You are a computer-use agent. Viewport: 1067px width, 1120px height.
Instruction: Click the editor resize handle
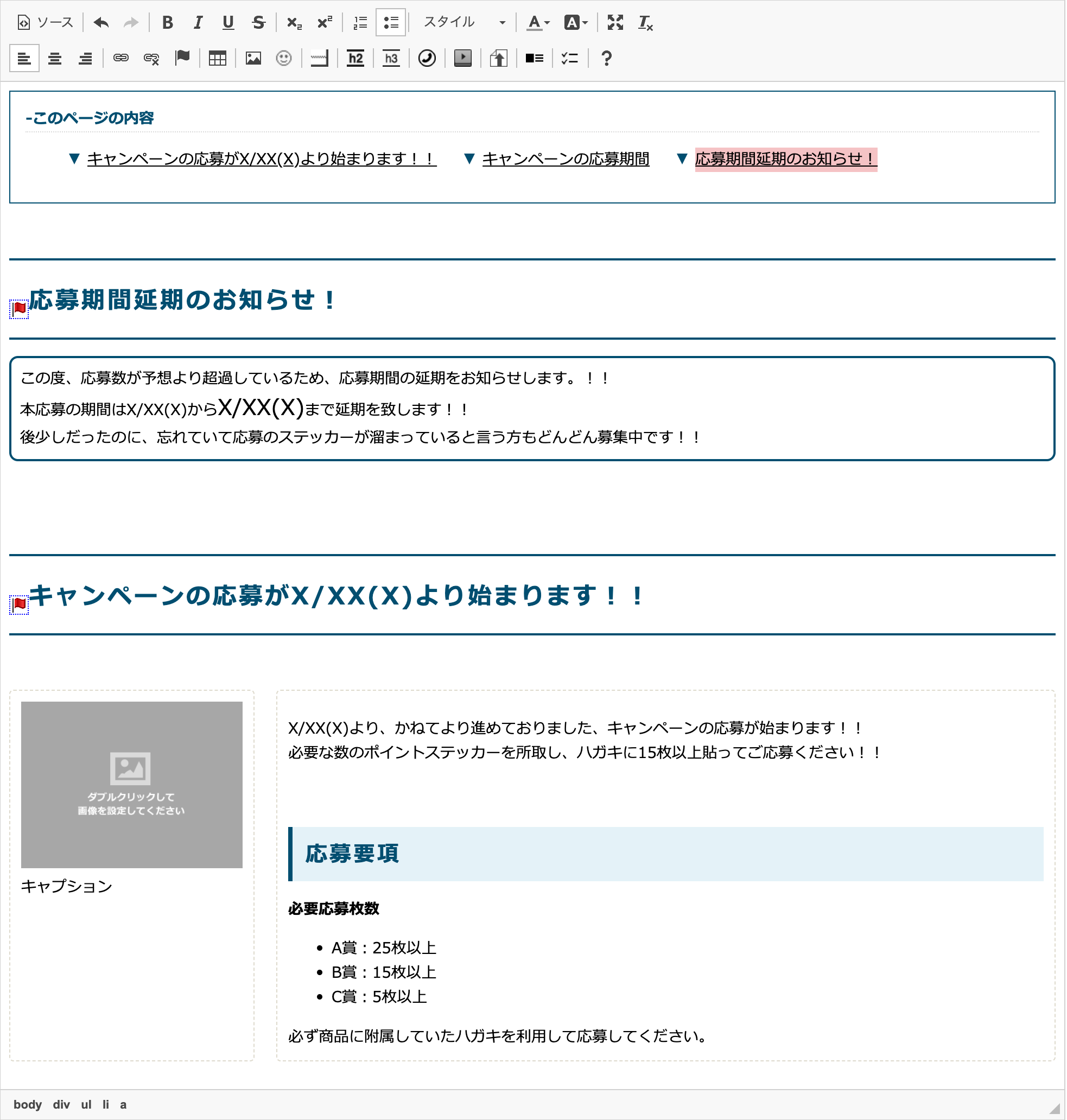coord(1055,1108)
